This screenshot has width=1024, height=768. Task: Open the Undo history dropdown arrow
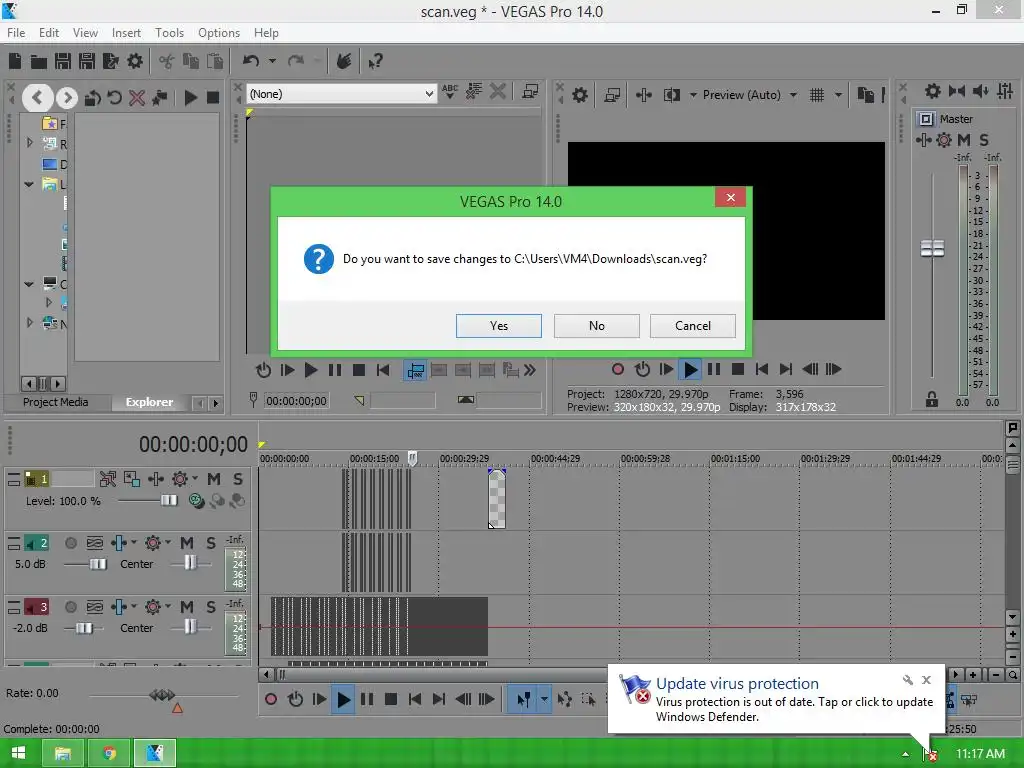click(272, 61)
